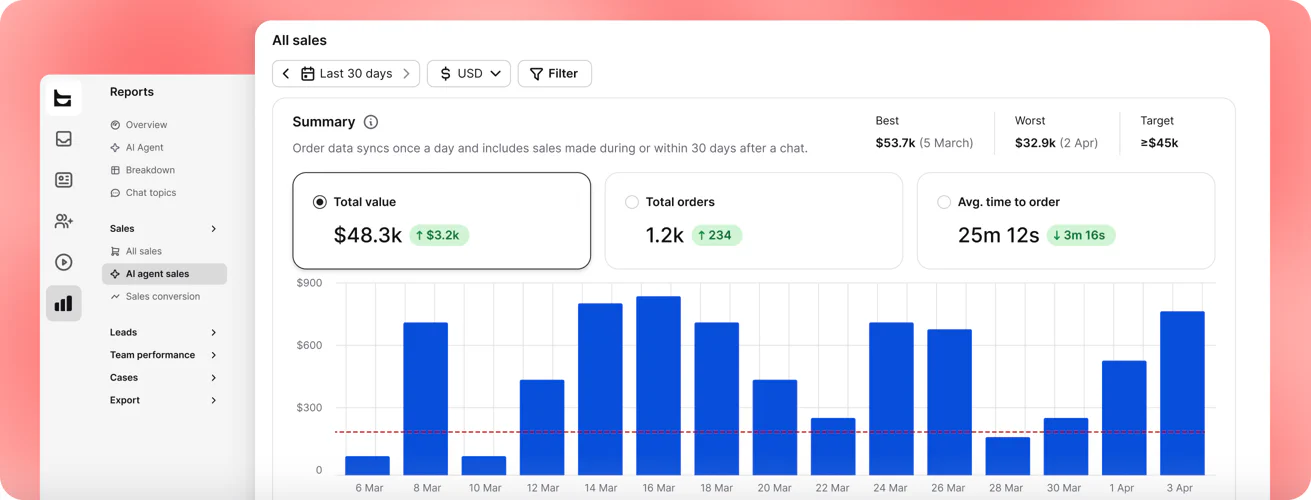Collapse the Sales section
The image size is (1311, 500).
click(214, 229)
